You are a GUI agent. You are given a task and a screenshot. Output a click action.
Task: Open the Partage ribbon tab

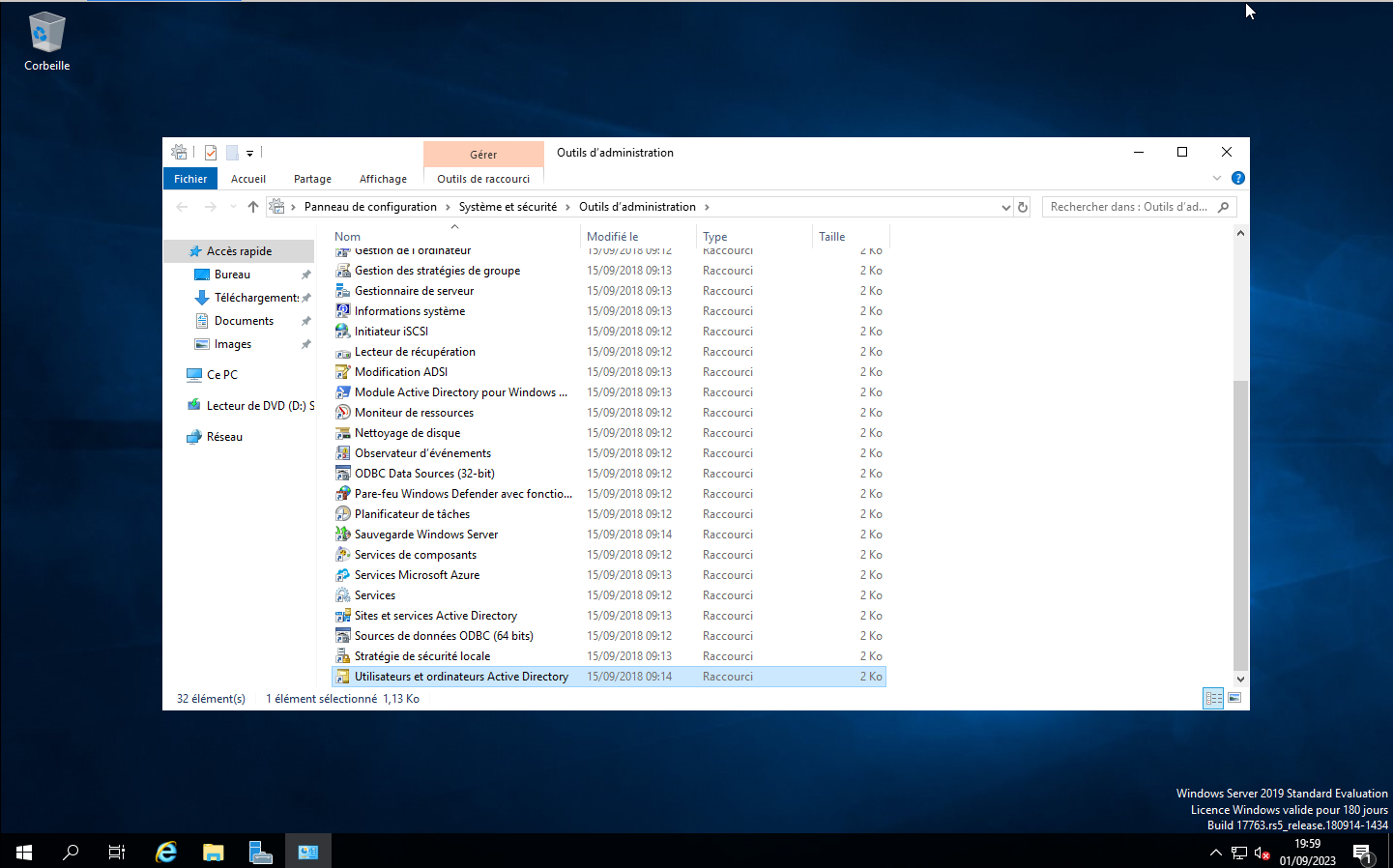(x=312, y=179)
